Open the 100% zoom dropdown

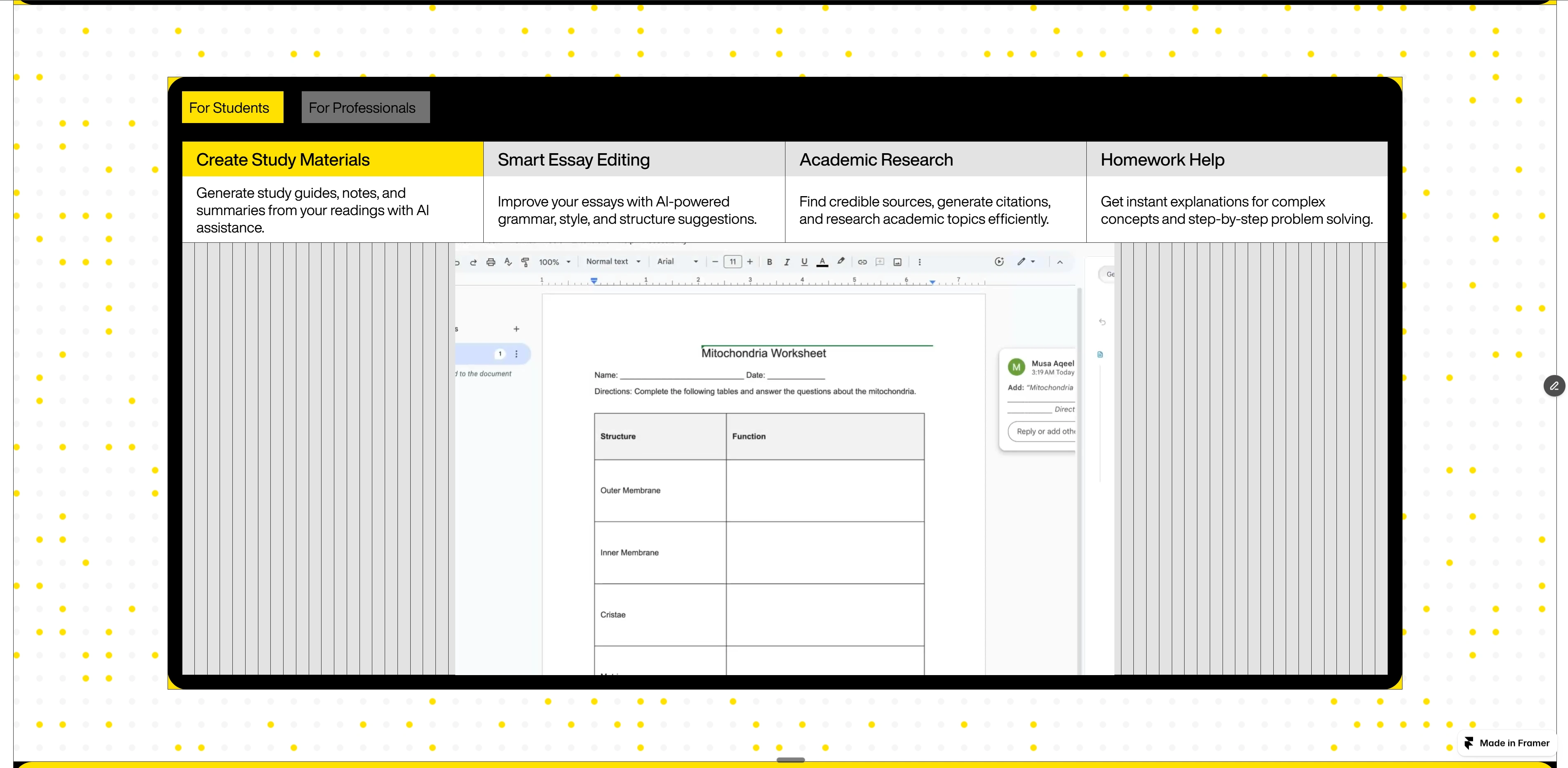tap(555, 262)
